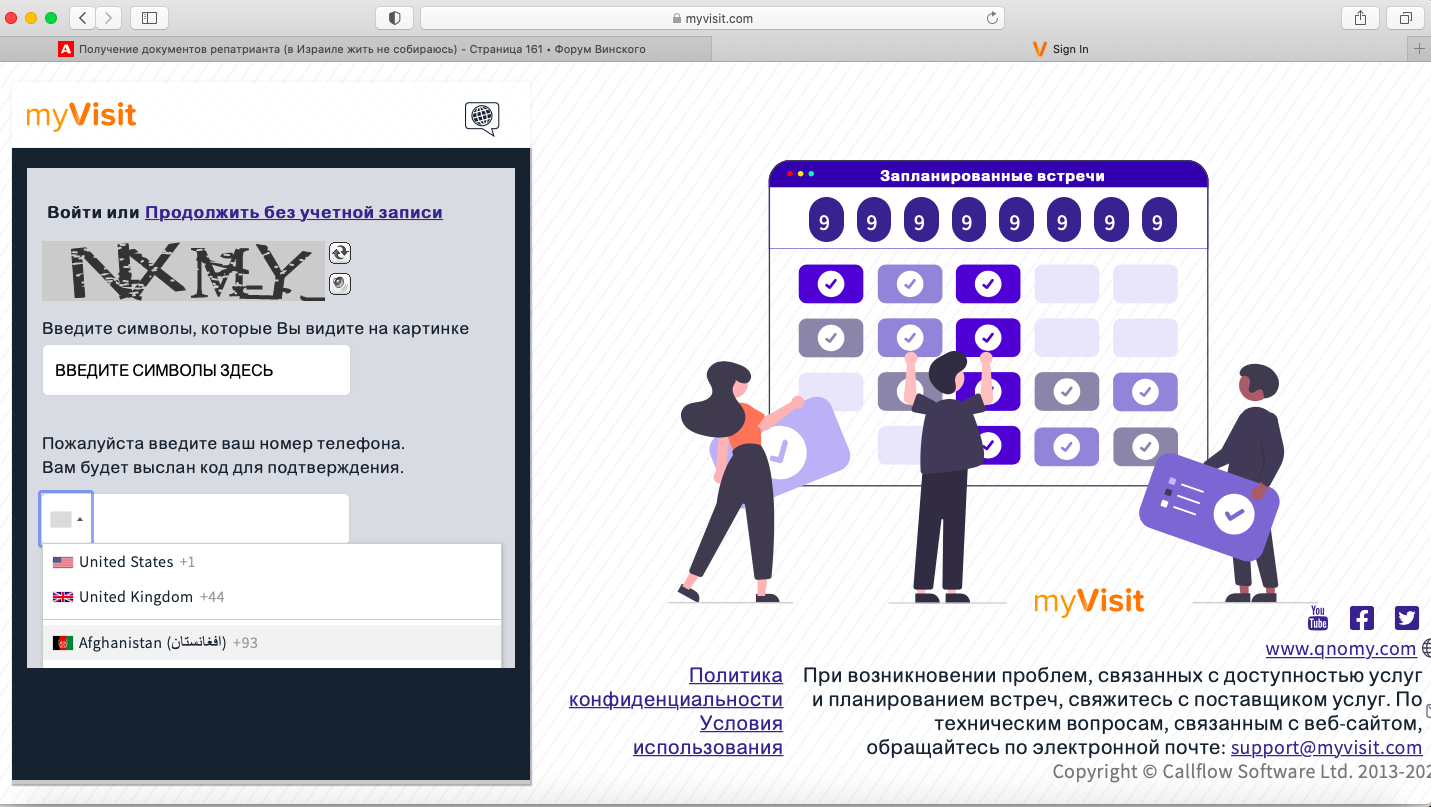Image resolution: width=1431 pixels, height=807 pixels.
Task: Visit myVisit's Facebook page
Action: tap(1361, 617)
